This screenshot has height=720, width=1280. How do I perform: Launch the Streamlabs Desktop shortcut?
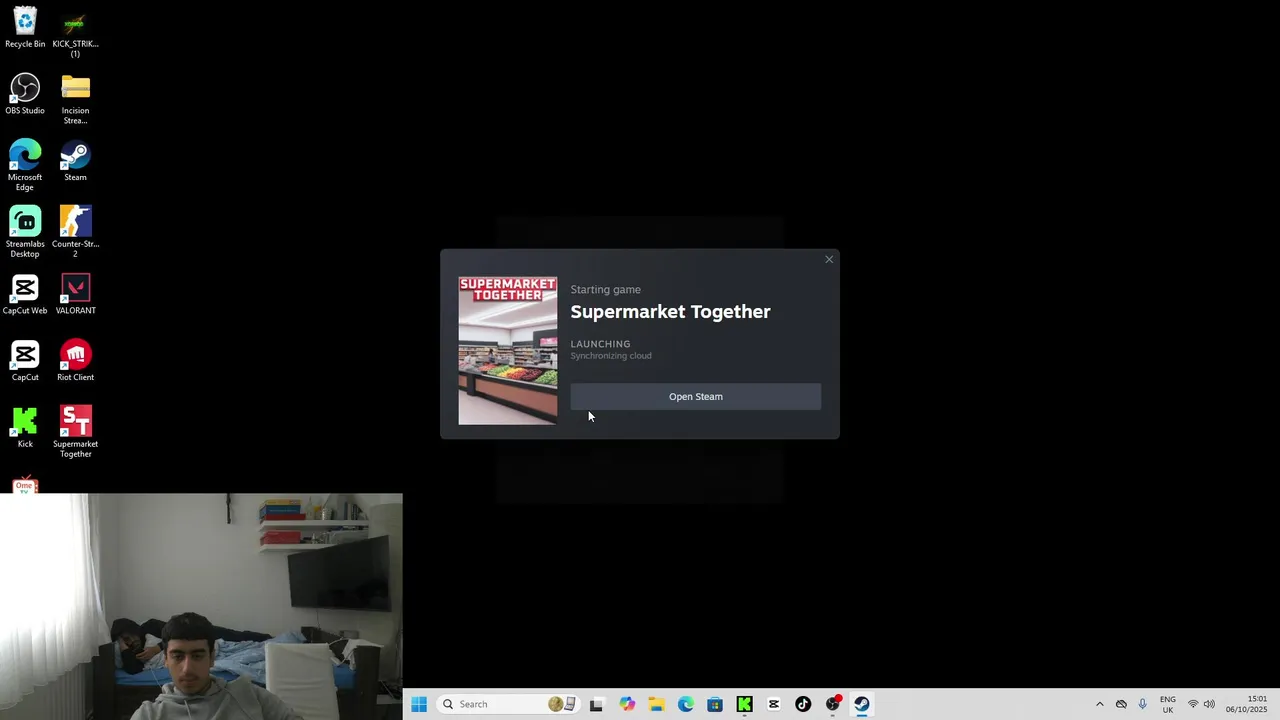coord(25,232)
